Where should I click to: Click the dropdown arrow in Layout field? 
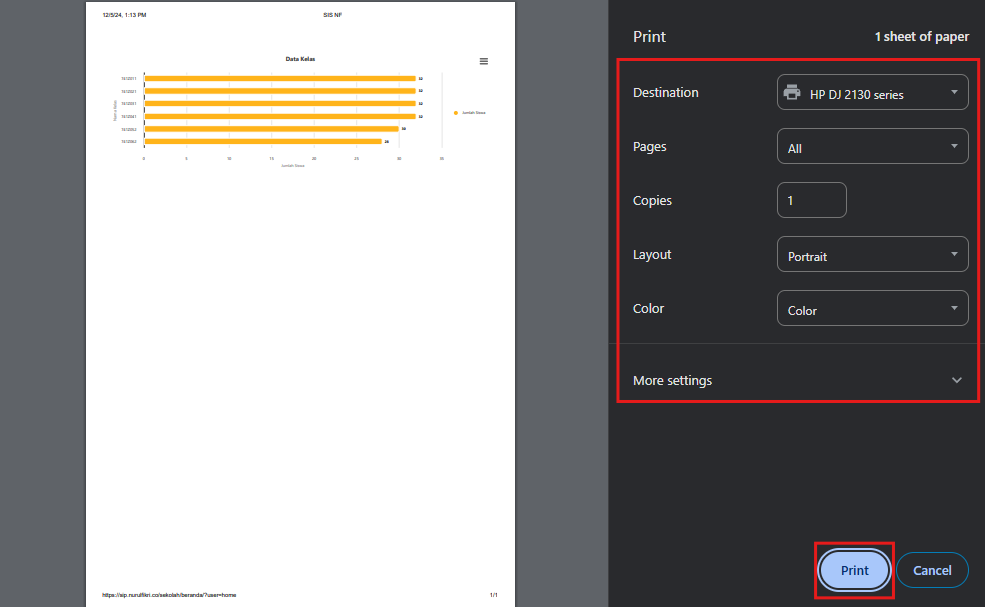(x=954, y=255)
